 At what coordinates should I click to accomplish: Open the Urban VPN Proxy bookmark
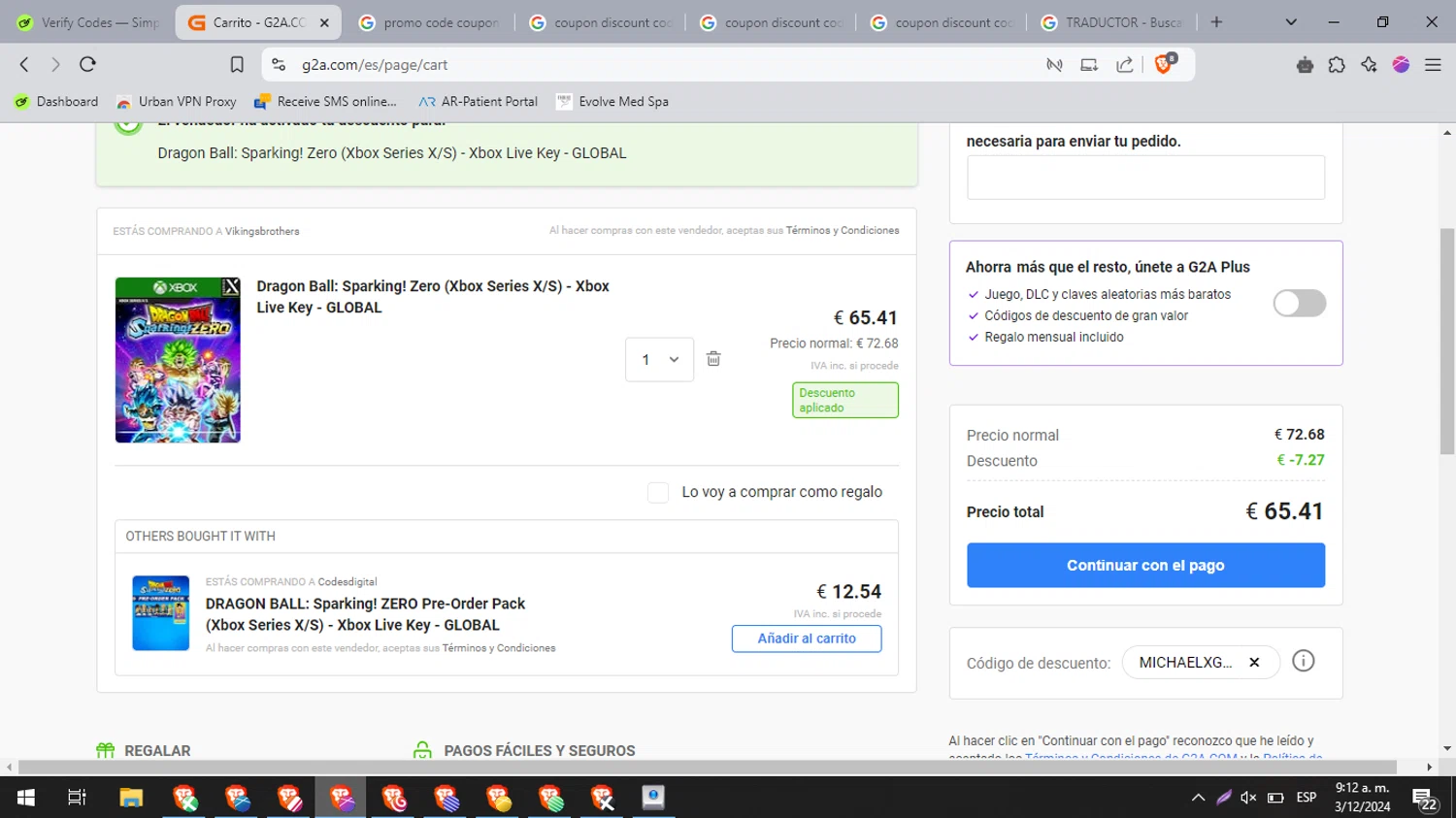(x=177, y=102)
